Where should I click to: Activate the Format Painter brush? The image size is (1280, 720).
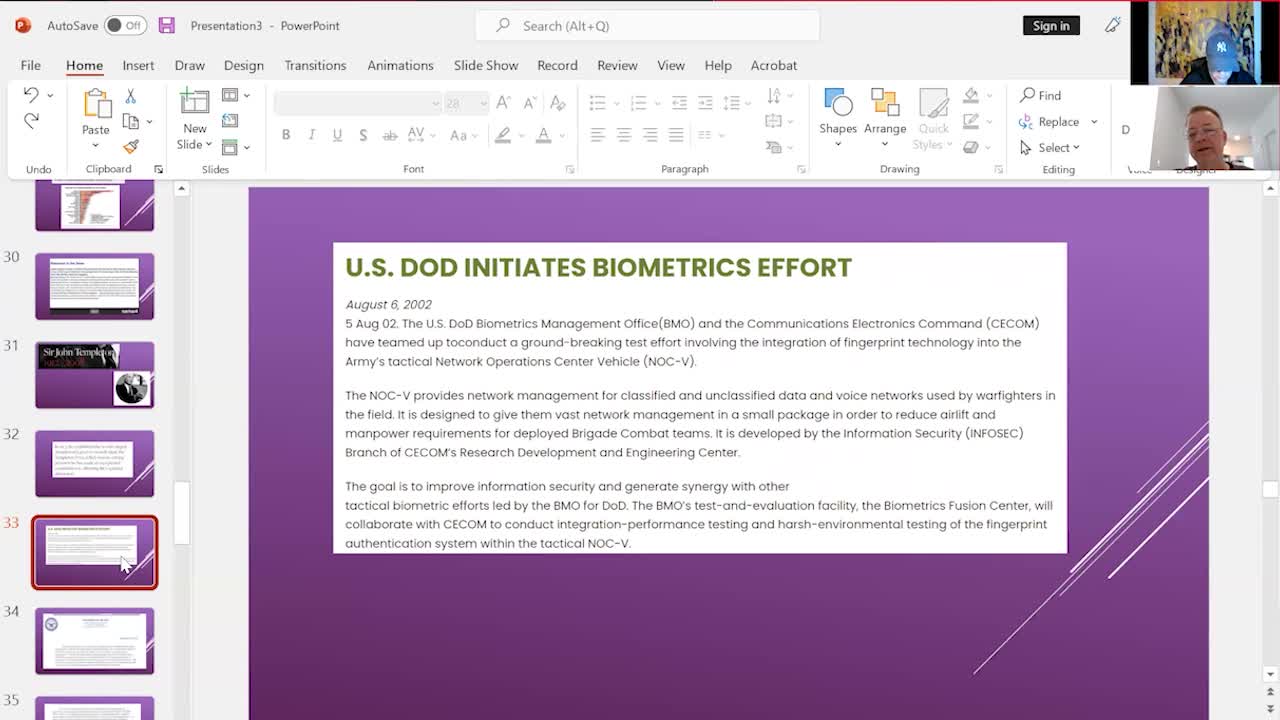(130, 147)
